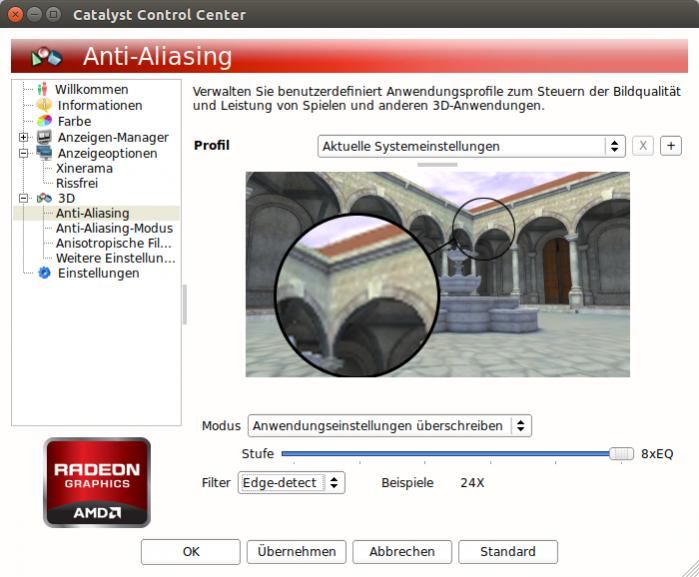Click the Radeon Graphics AMD logo
The height and width of the screenshot is (577, 699).
coord(97,482)
